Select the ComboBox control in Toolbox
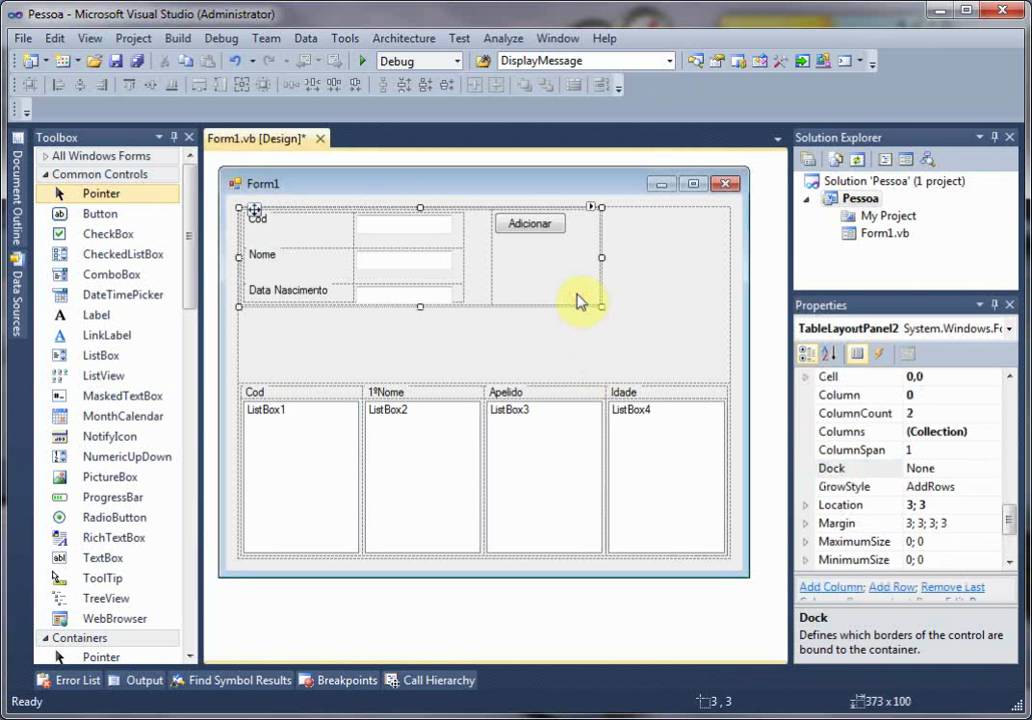Viewport: 1032px width, 720px height. (111, 274)
